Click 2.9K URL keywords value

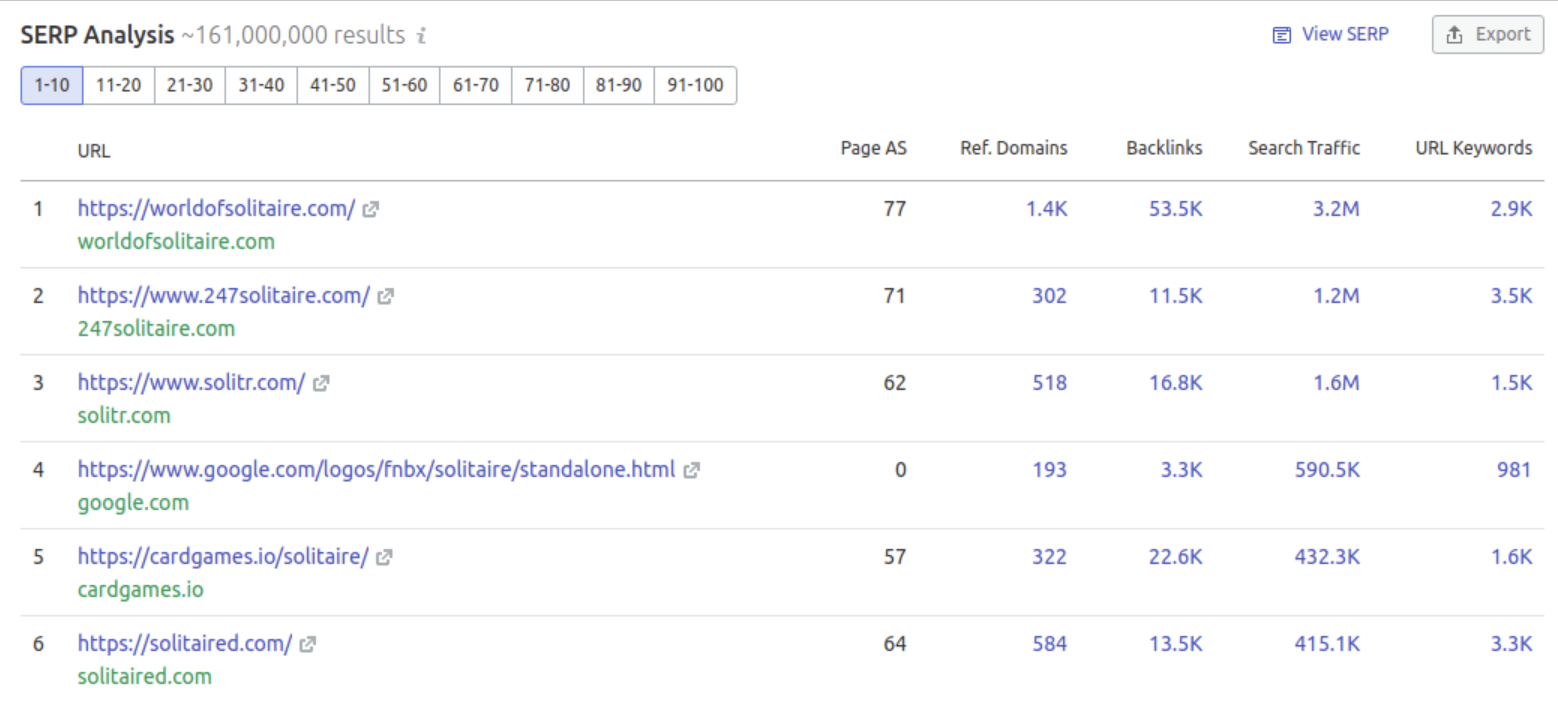[1512, 209]
